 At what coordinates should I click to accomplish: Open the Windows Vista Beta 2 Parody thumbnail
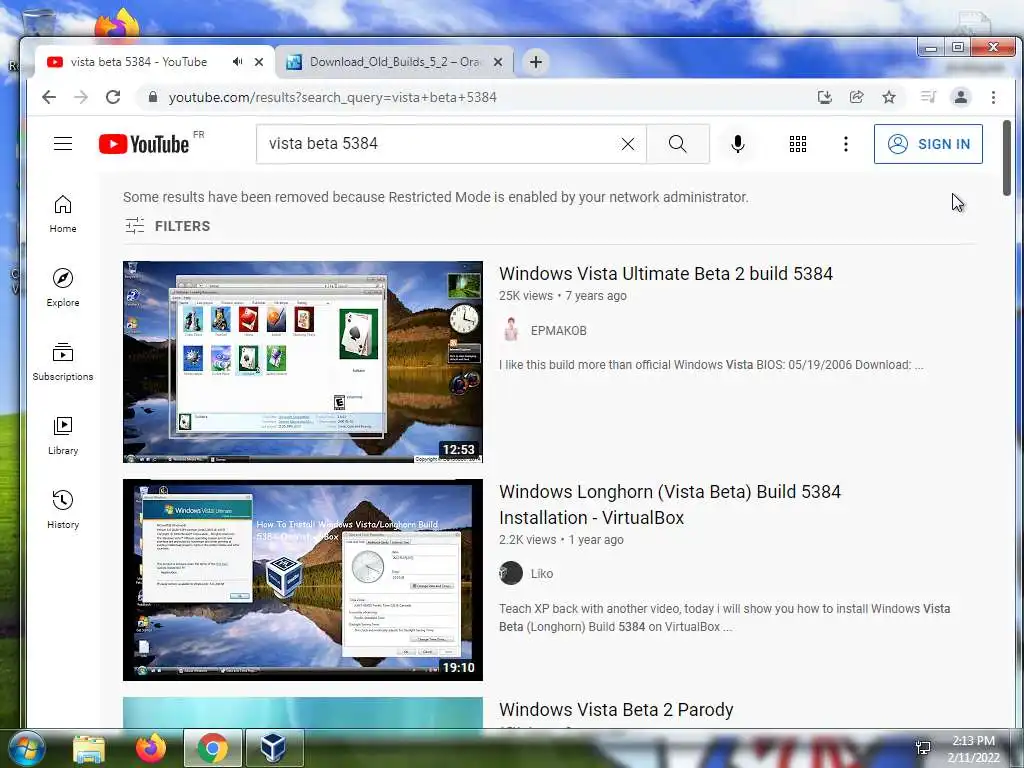303,712
